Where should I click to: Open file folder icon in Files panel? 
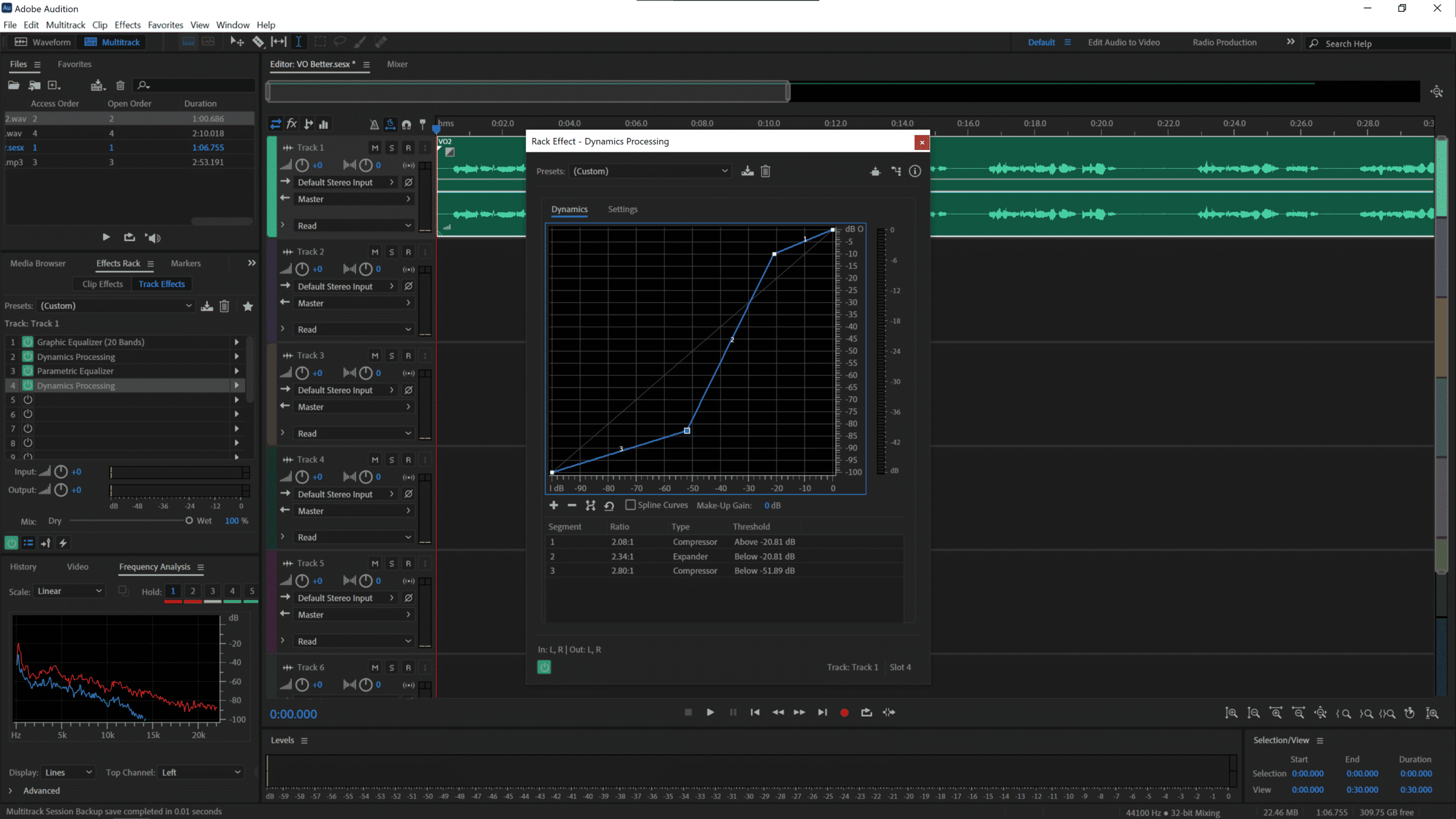click(14, 85)
